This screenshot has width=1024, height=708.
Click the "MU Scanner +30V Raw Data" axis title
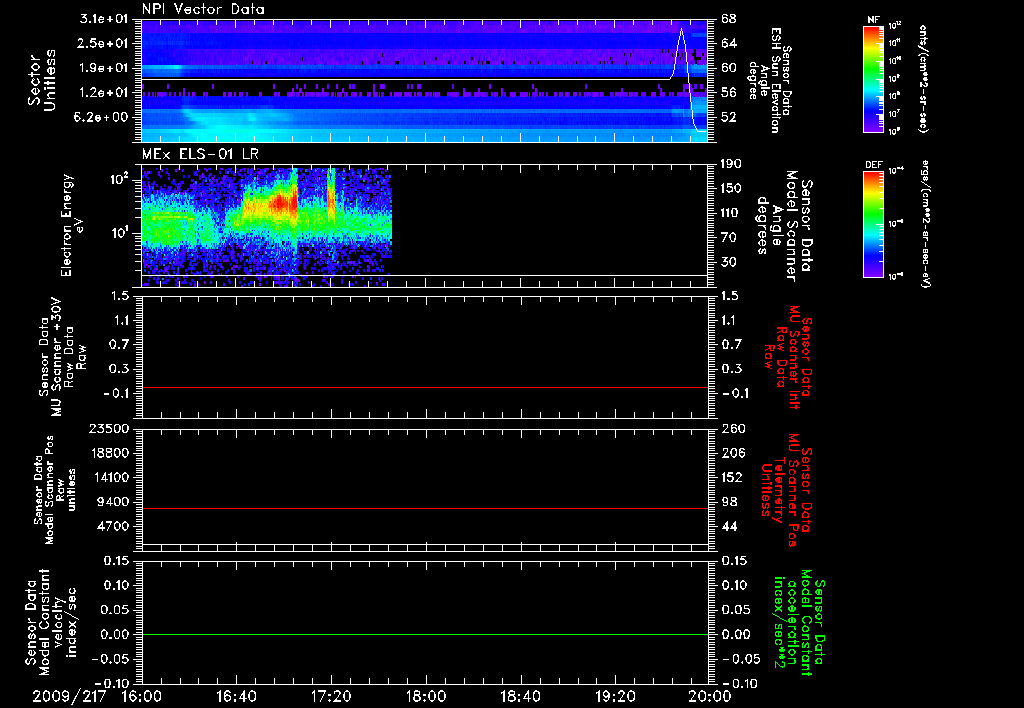click(x=63, y=357)
